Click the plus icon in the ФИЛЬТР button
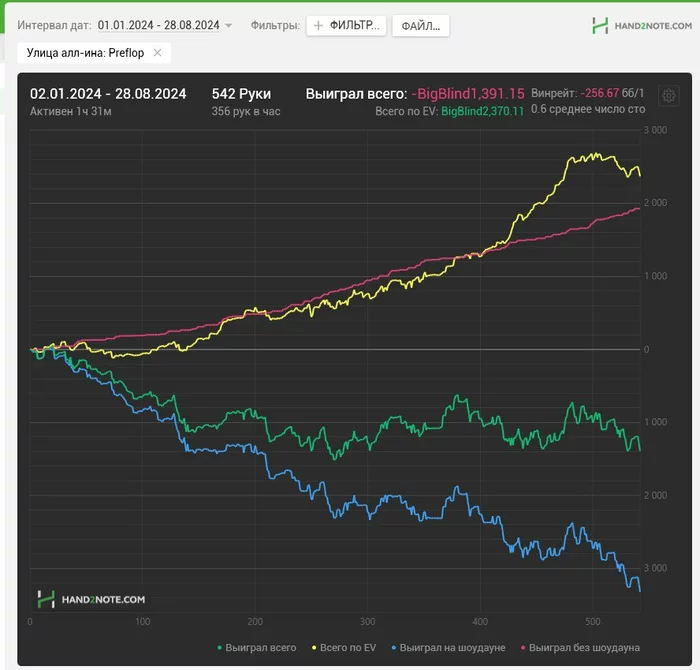 318,25
